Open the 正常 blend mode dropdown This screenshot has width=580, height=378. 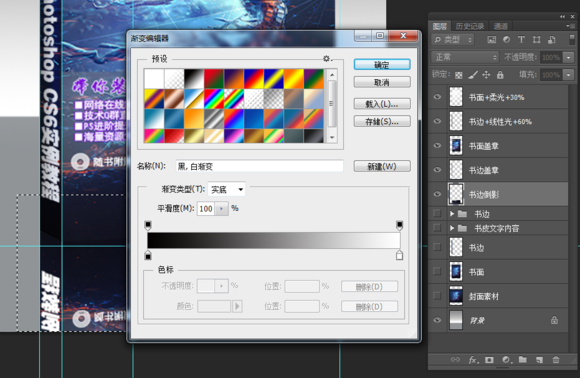coord(465,57)
